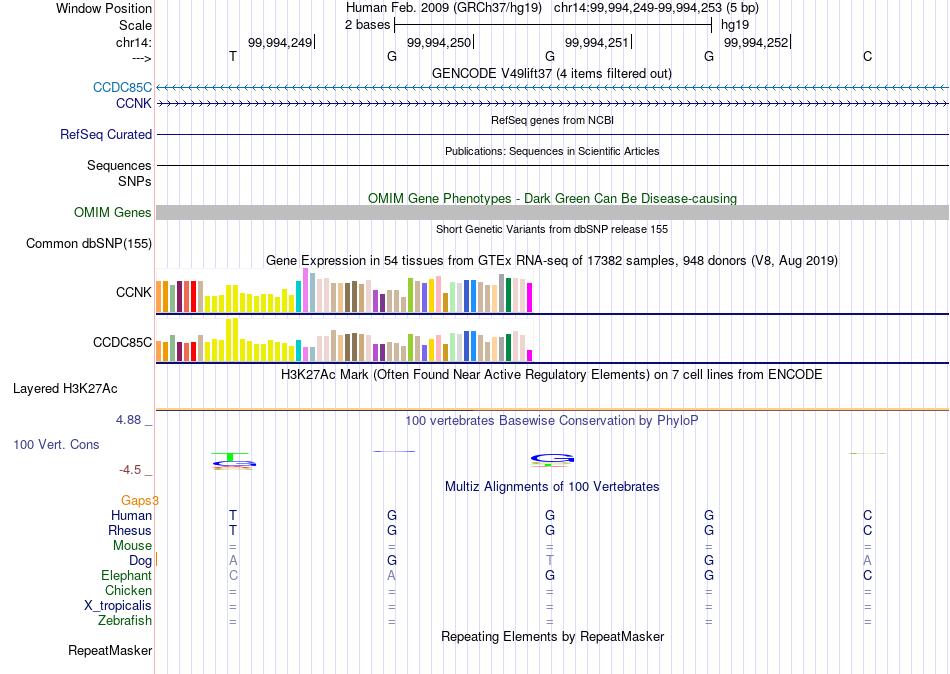Click the Scale label
The height and width of the screenshot is (674, 950).
(136, 25)
